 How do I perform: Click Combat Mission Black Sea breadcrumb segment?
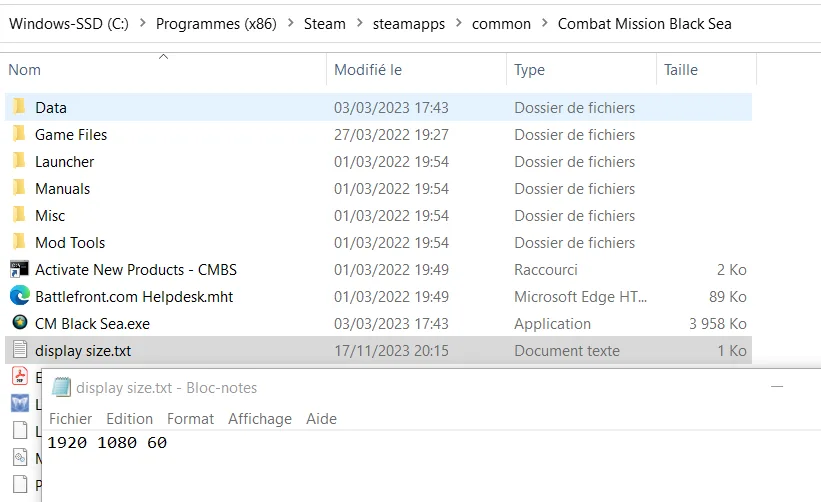pyautogui.click(x=645, y=24)
